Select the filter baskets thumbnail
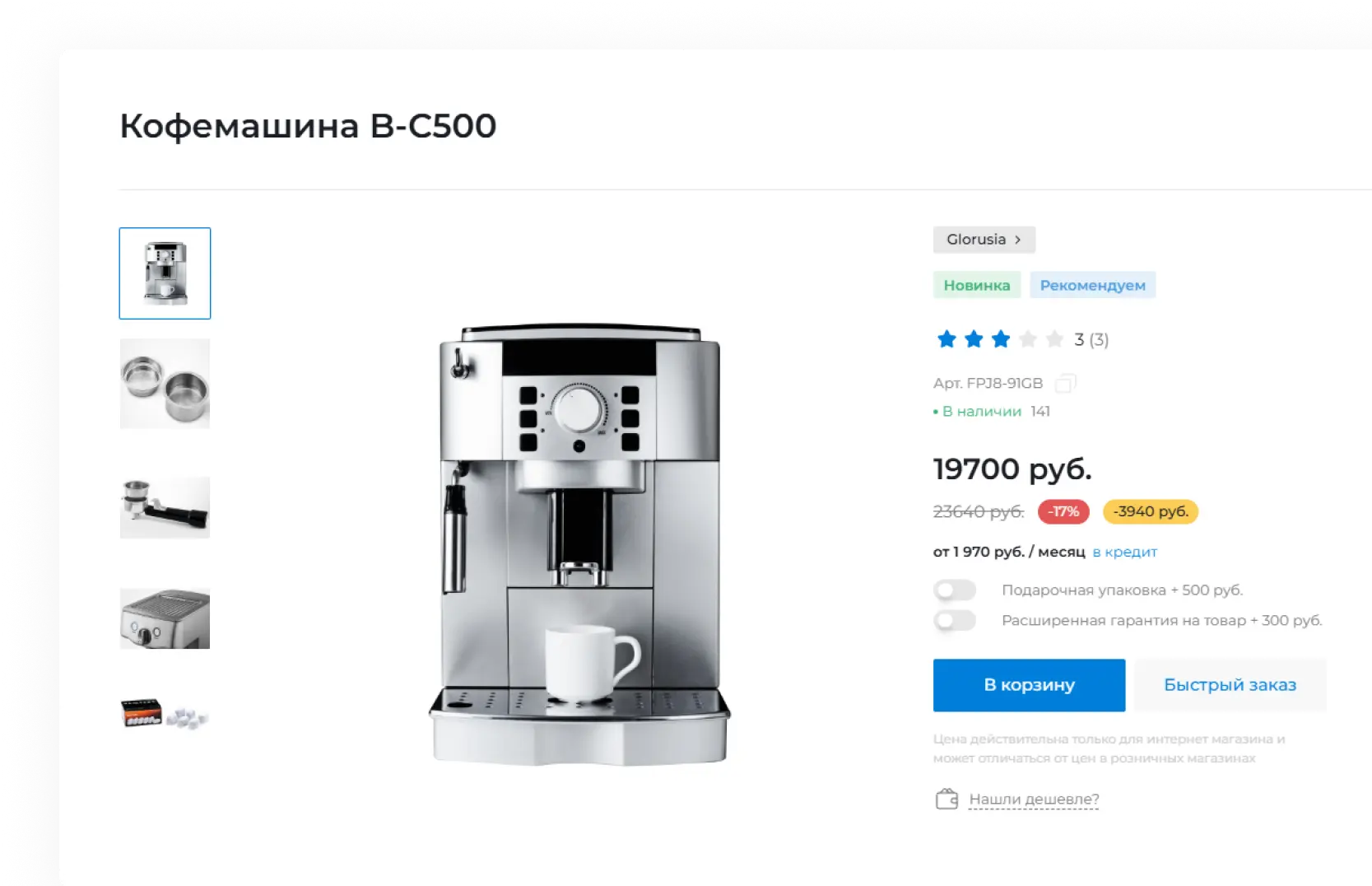Image resolution: width=1372 pixels, height=886 pixels. pos(165,384)
